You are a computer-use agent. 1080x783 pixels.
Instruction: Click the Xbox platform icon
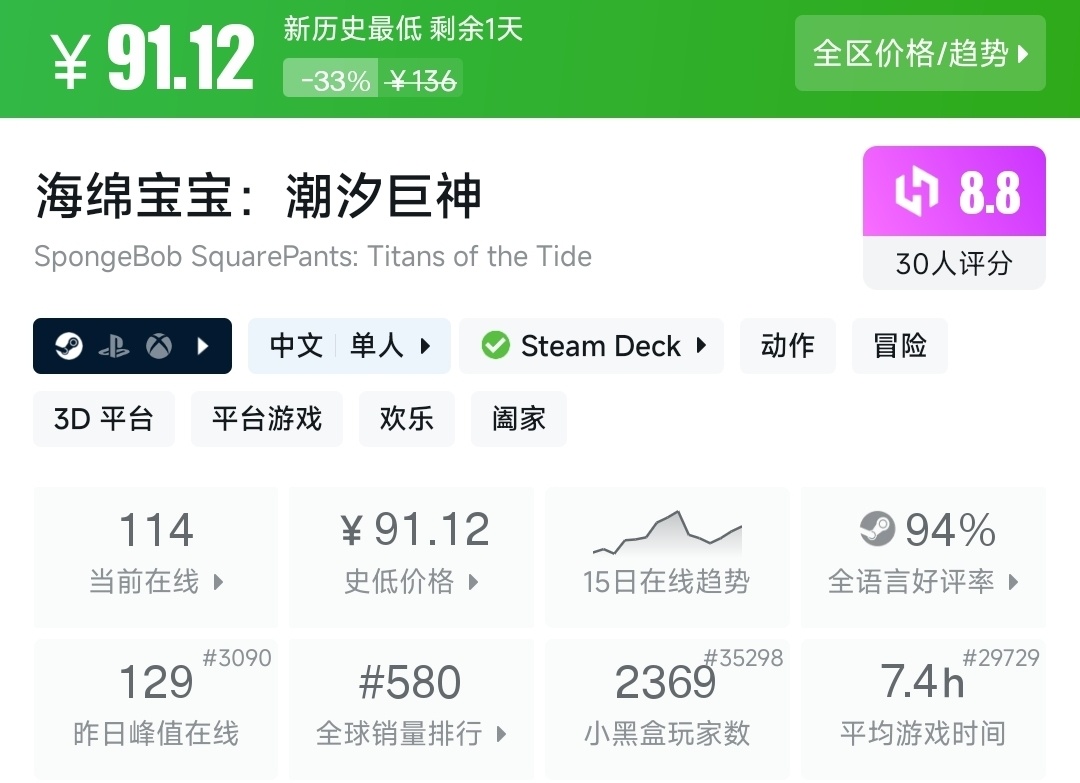[x=158, y=346]
